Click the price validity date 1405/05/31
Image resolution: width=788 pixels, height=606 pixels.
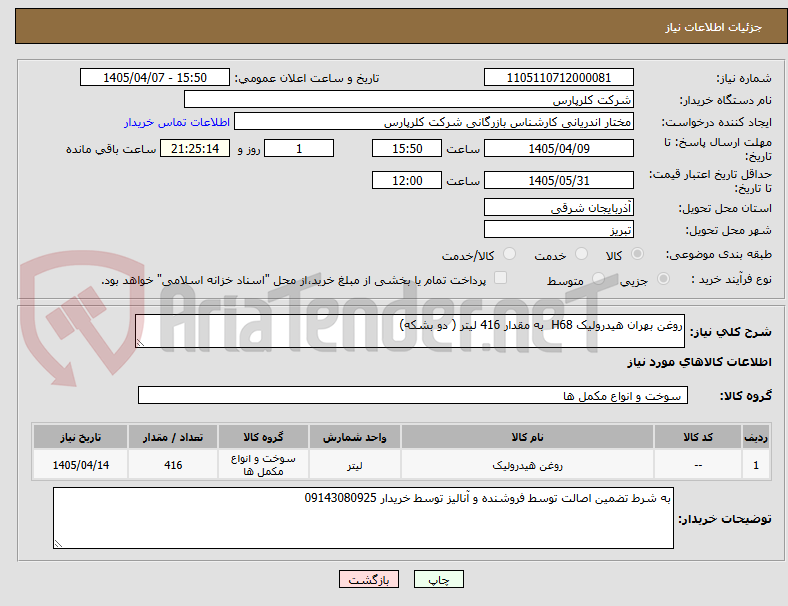click(x=558, y=180)
